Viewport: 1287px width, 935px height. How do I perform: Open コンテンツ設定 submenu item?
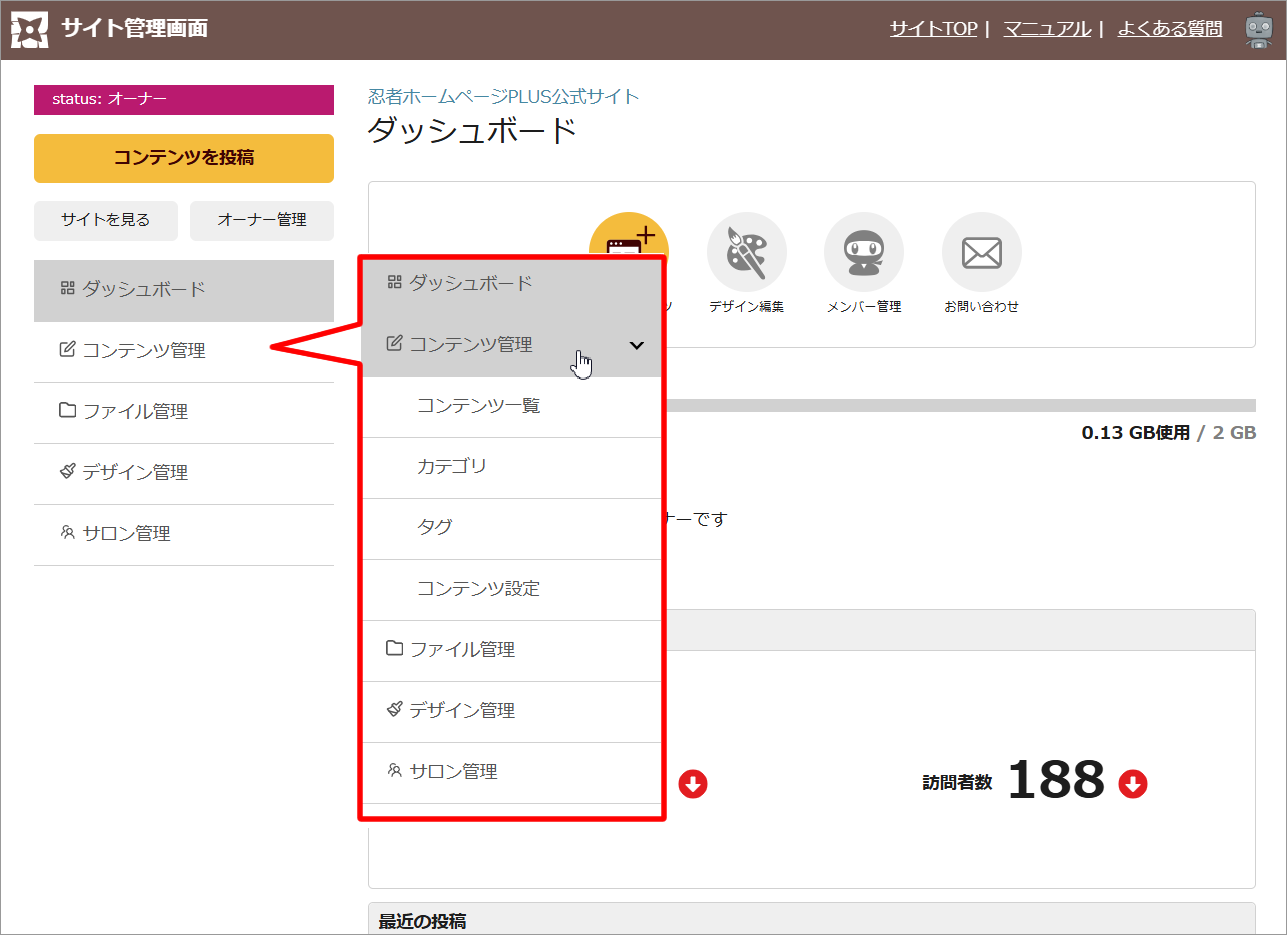point(478,589)
